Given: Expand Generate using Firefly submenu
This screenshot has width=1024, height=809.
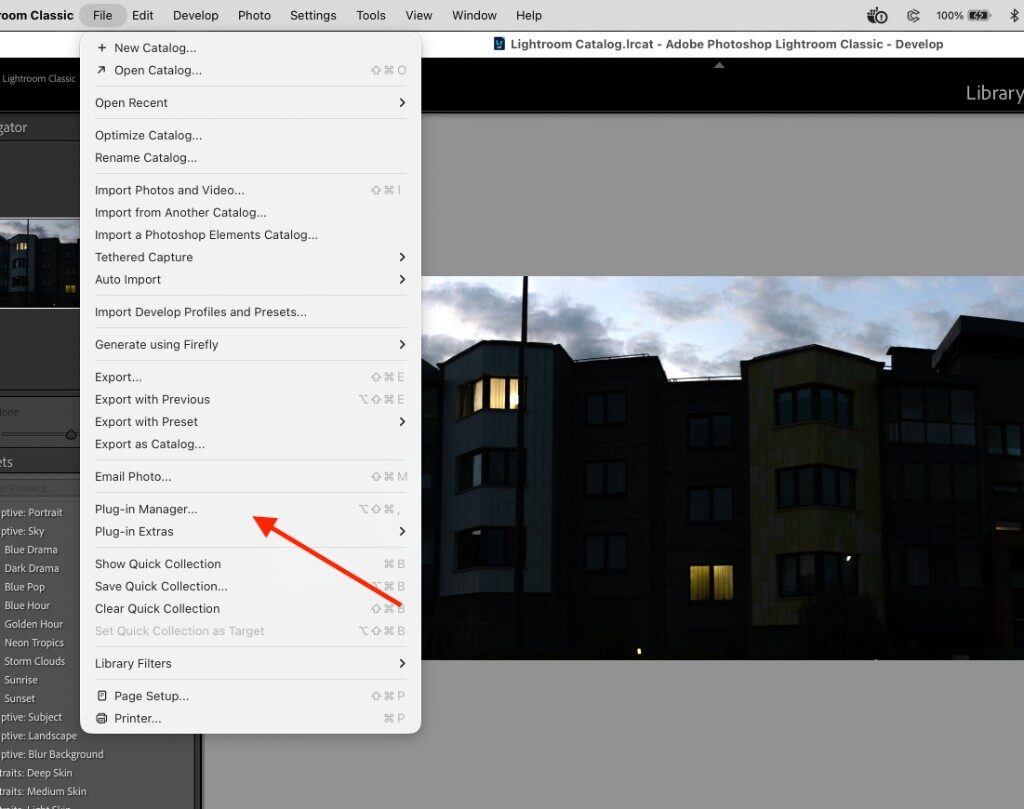Looking at the screenshot, I should (x=402, y=344).
